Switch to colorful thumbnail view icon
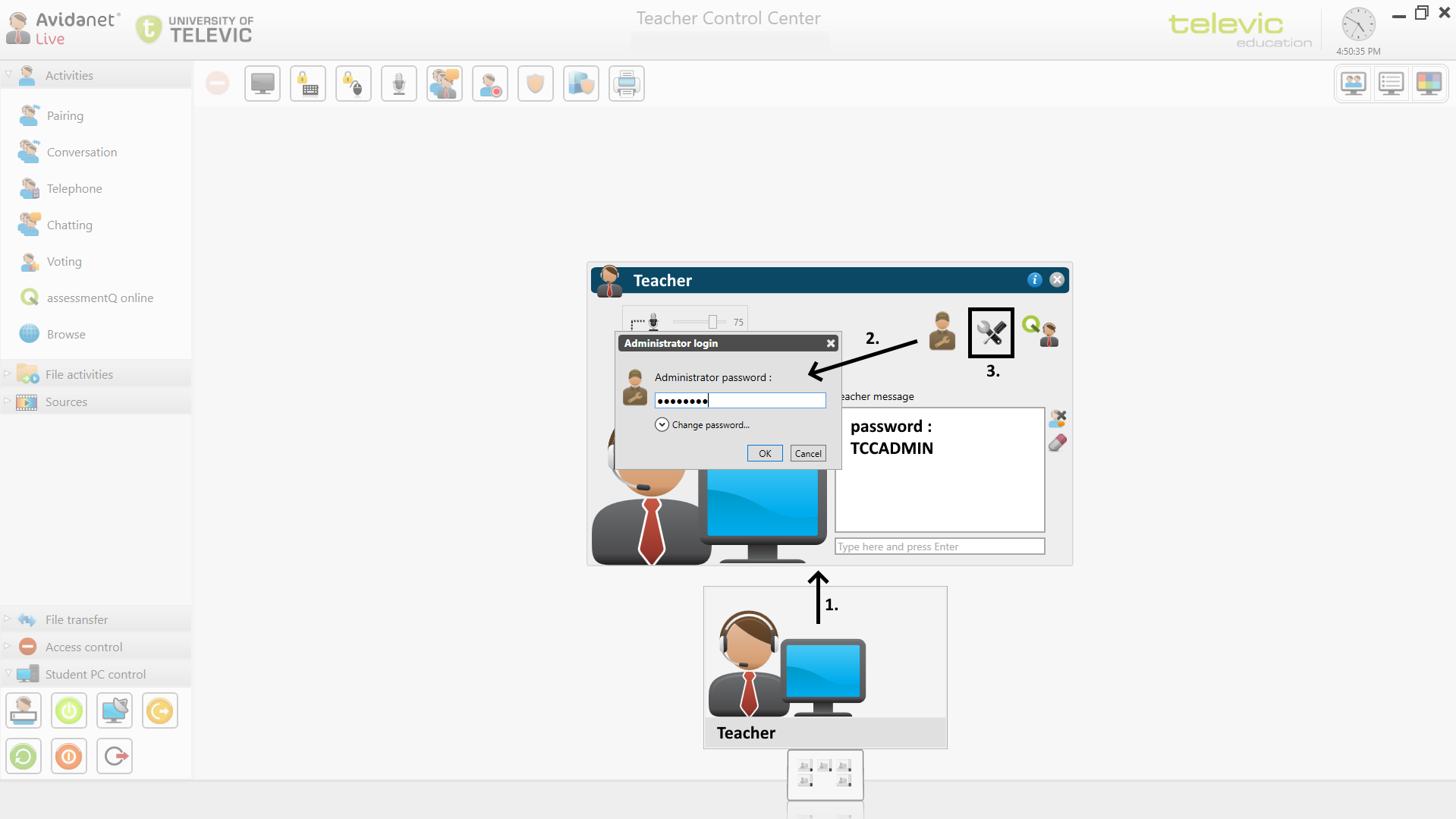The width and height of the screenshot is (1456, 819). coord(1429,83)
